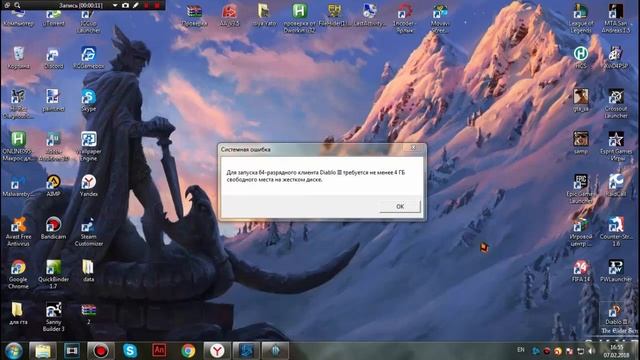
Task: Select the Counter-Strike 1.6 desktop icon
Action: (x=616, y=232)
